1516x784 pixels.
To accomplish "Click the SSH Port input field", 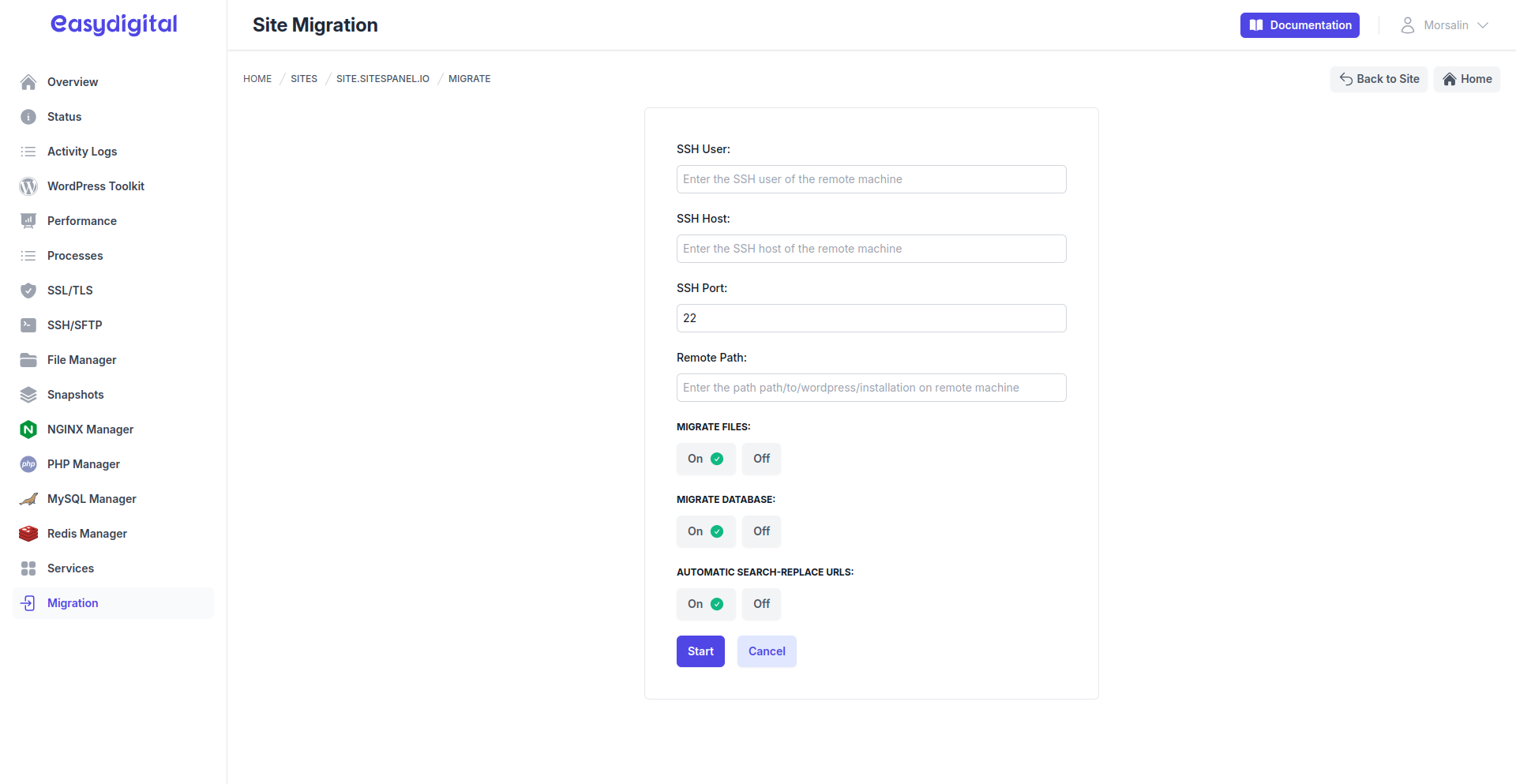I will pyautogui.click(x=871, y=317).
